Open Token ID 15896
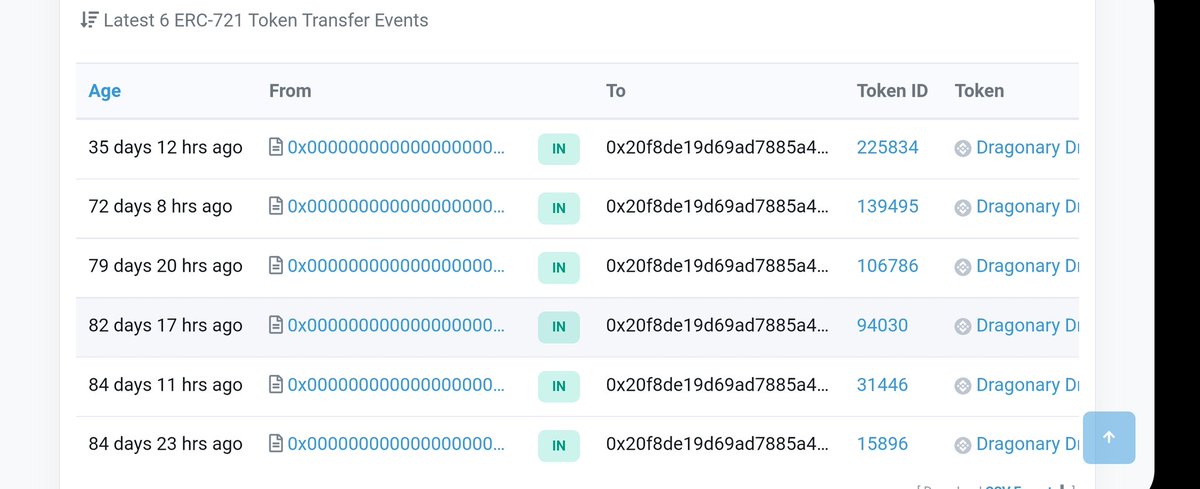Screen dimensions: 1200x489 [882, 444]
